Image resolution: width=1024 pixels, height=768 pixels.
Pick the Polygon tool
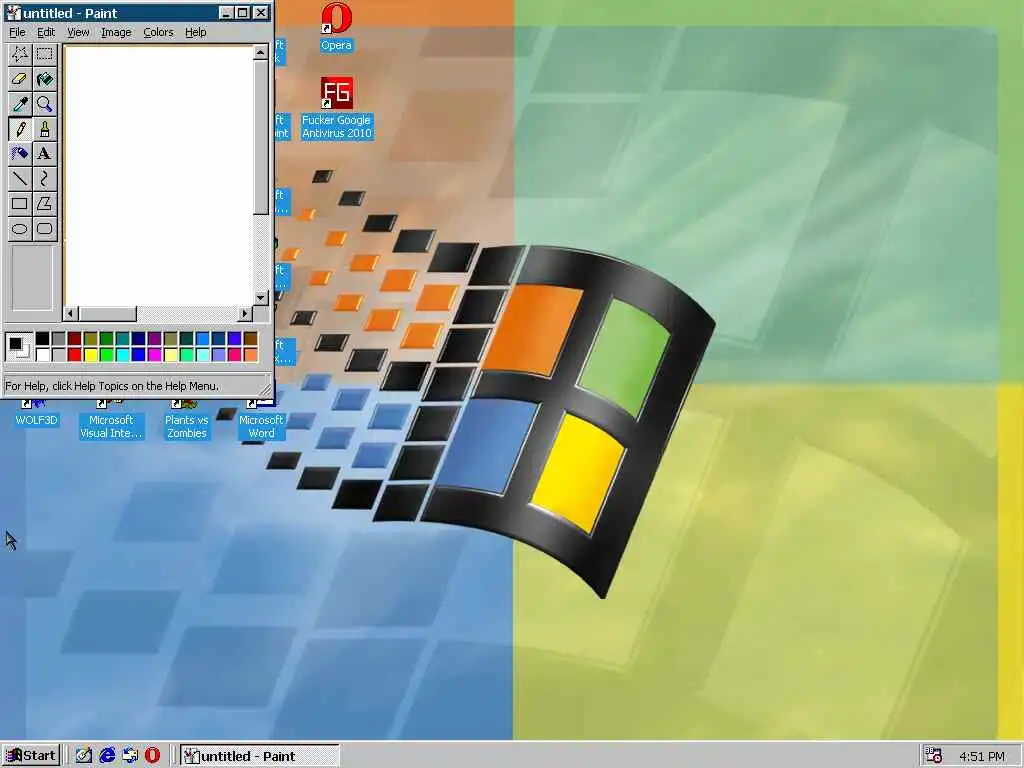click(44, 203)
